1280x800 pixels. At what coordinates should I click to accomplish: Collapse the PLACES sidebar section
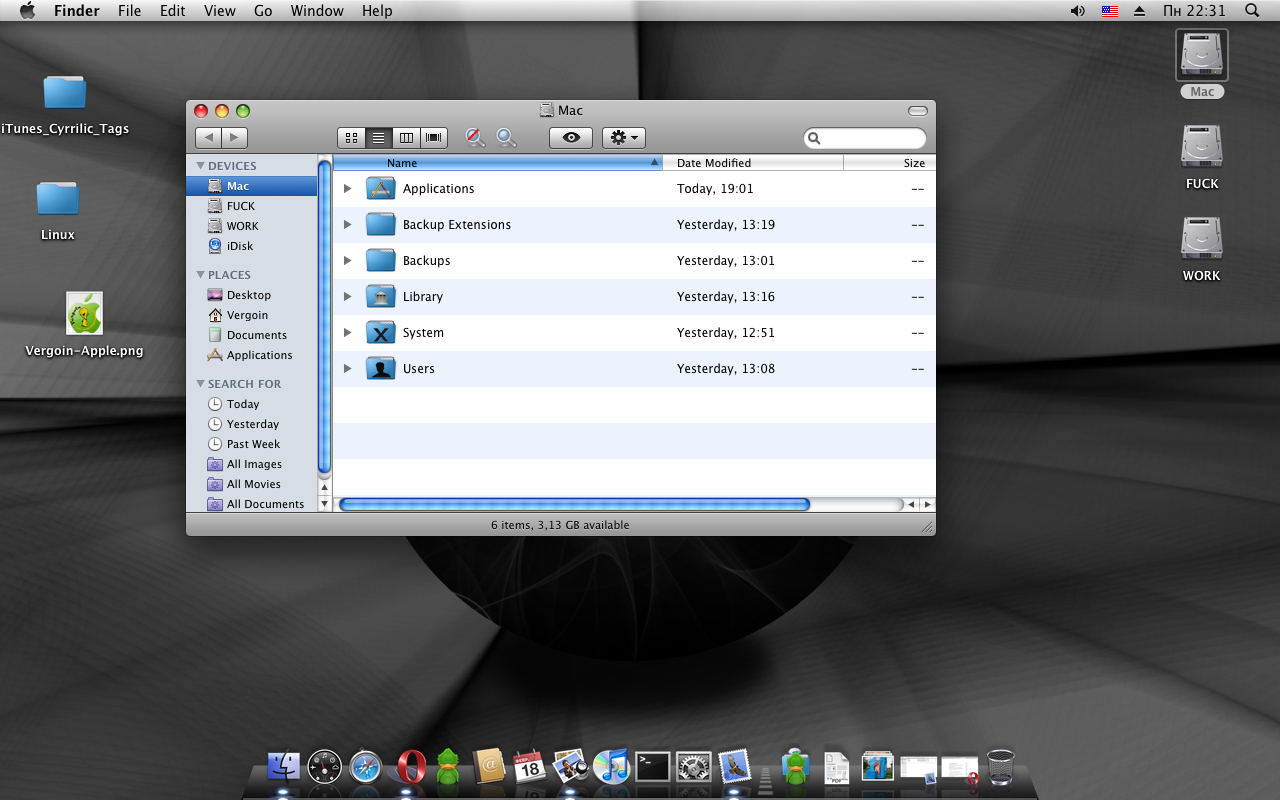coord(200,275)
